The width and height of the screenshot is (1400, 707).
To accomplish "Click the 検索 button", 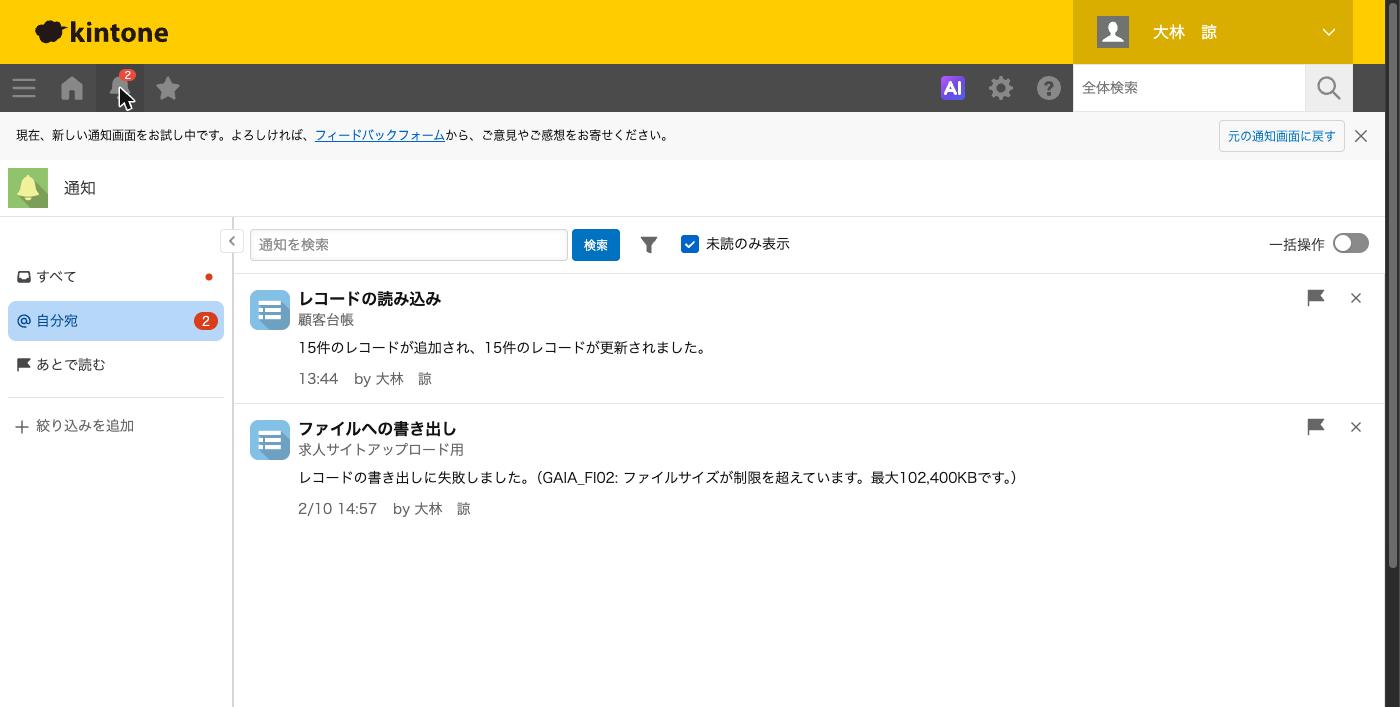I will (596, 245).
